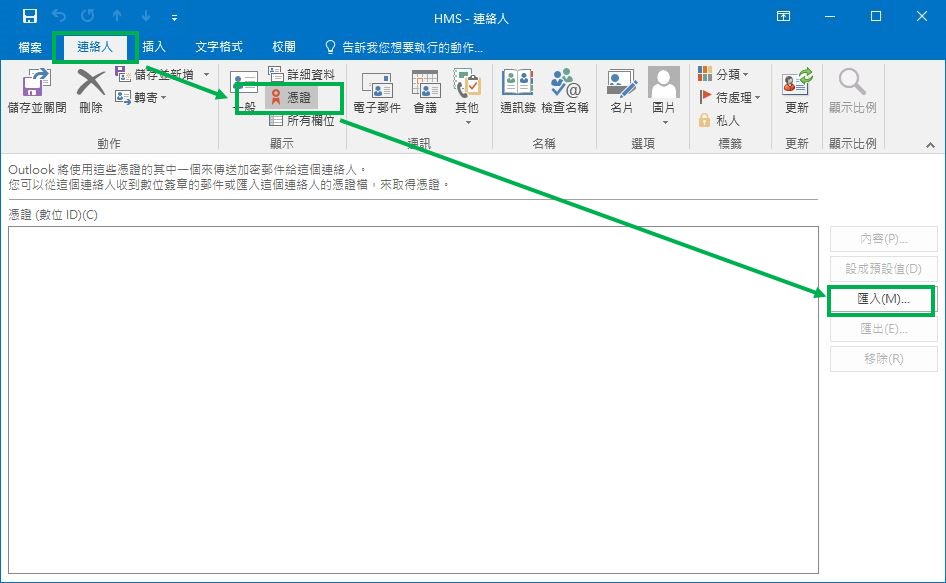Open the File (檔案) menu
The width and height of the screenshot is (946, 583).
(x=28, y=46)
